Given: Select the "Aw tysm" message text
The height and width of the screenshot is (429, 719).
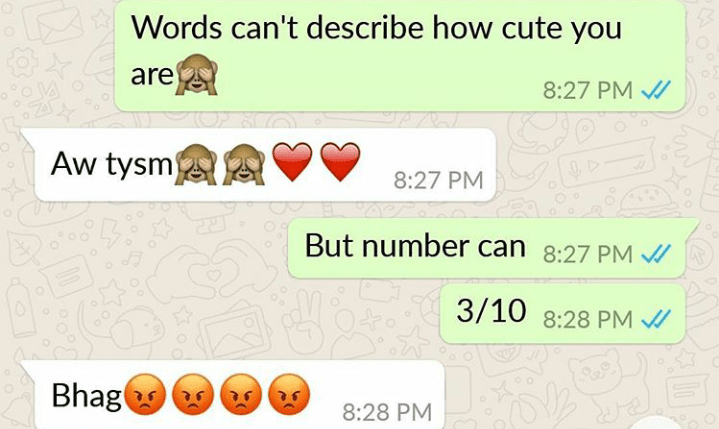Looking at the screenshot, I should coord(111,164).
